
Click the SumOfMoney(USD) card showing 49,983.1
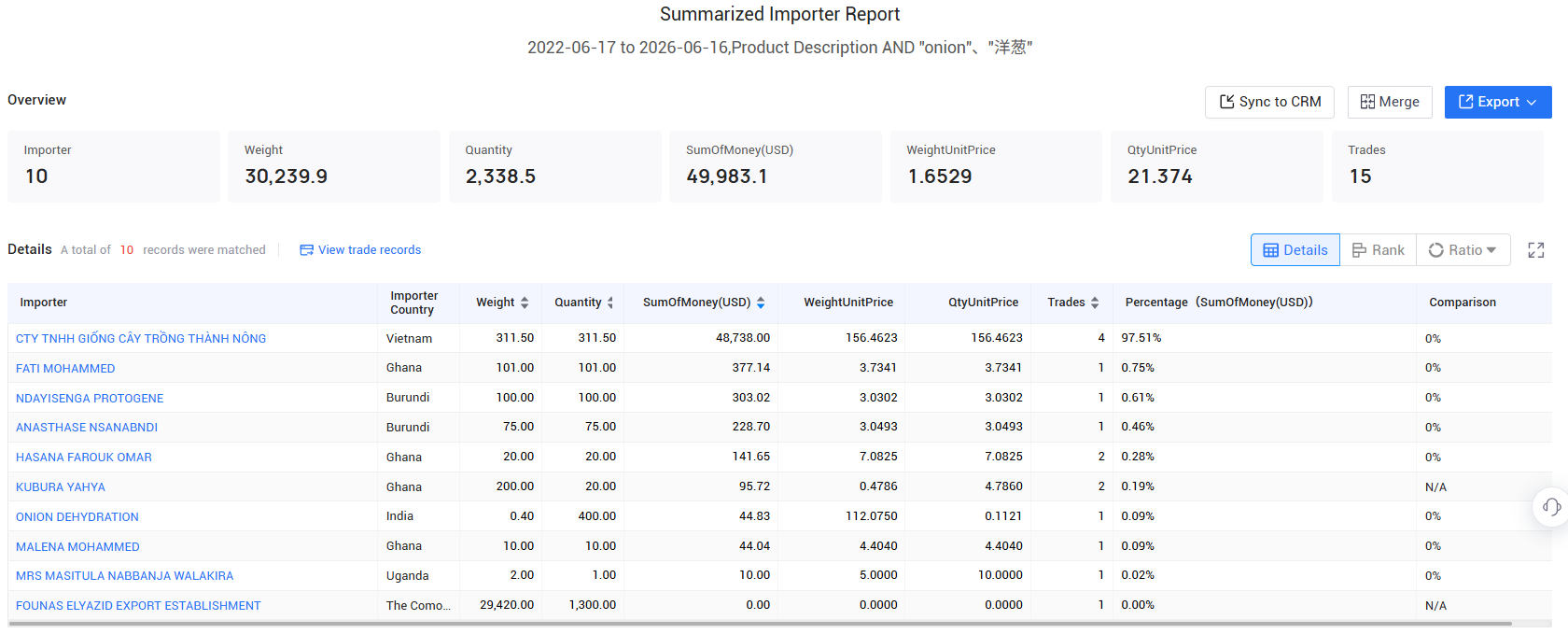click(x=776, y=166)
